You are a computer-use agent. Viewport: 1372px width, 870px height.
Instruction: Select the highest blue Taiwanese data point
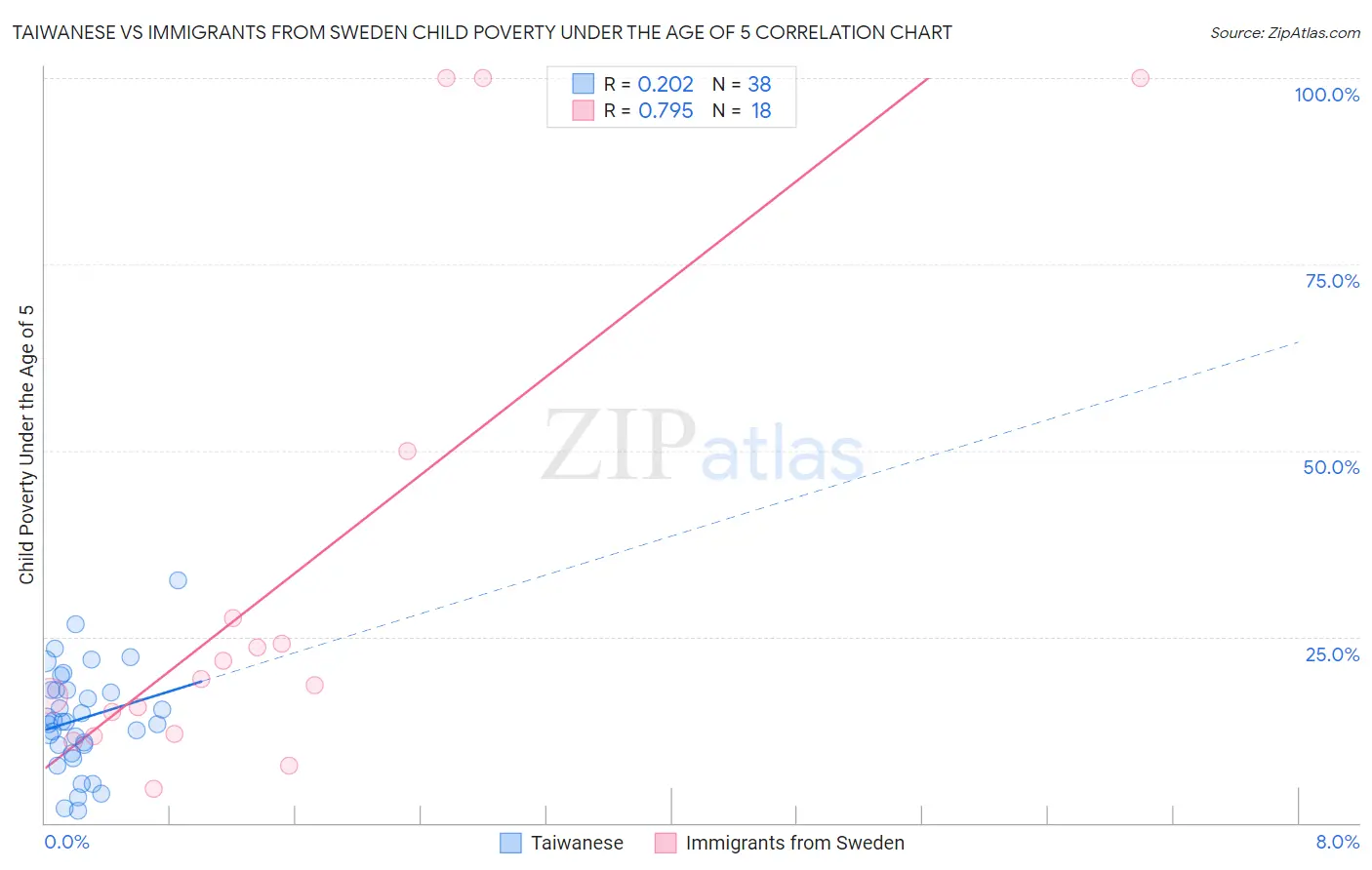[178, 580]
